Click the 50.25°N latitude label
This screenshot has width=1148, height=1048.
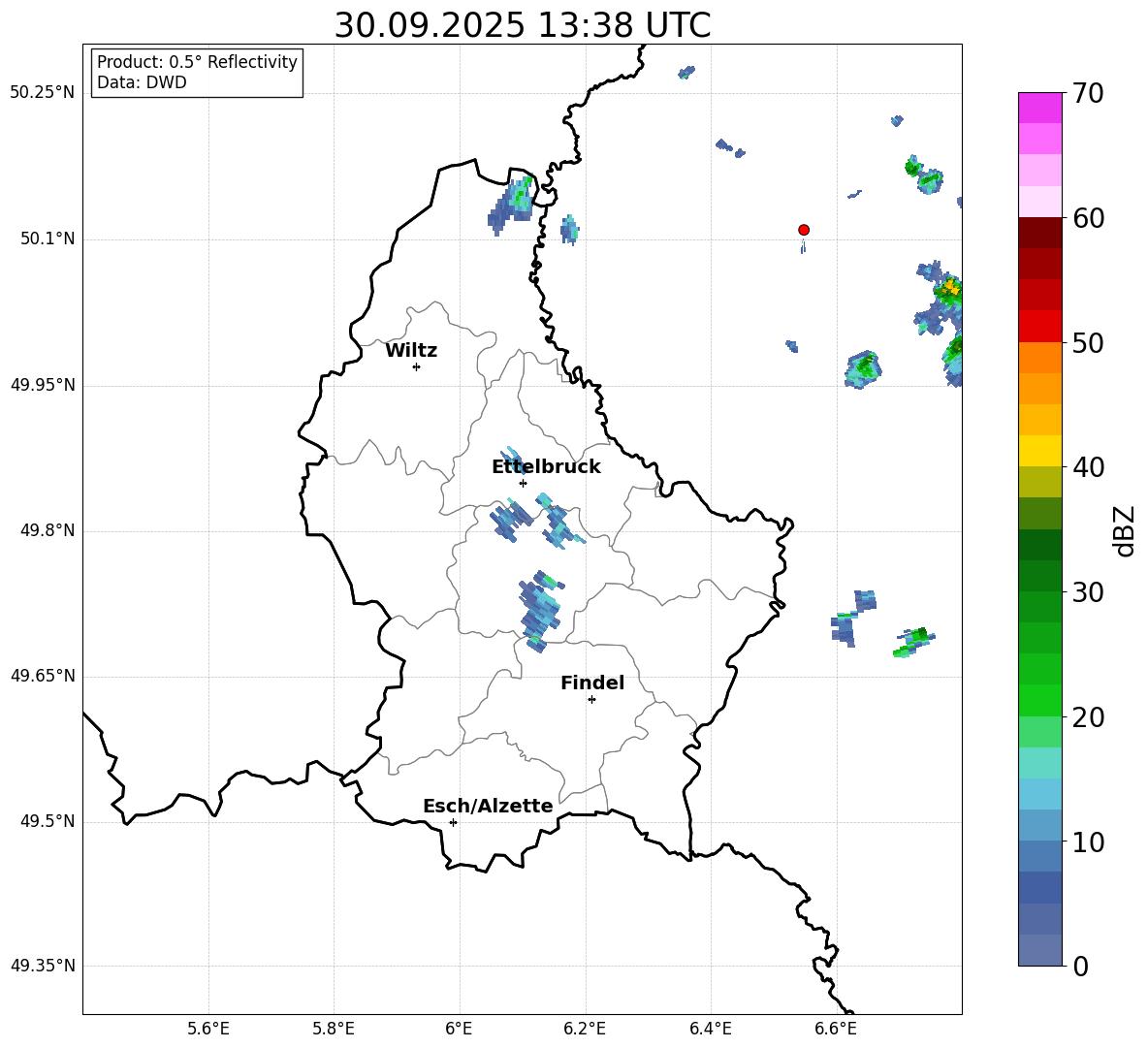pos(43,93)
